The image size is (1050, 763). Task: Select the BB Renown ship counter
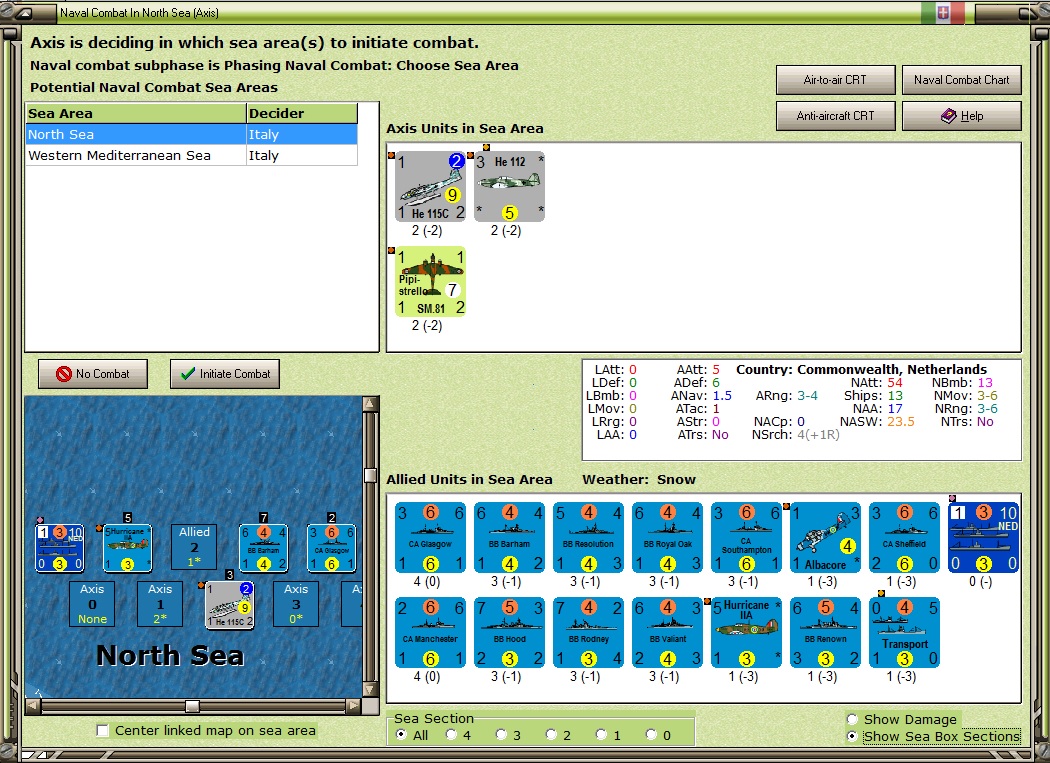pos(825,633)
